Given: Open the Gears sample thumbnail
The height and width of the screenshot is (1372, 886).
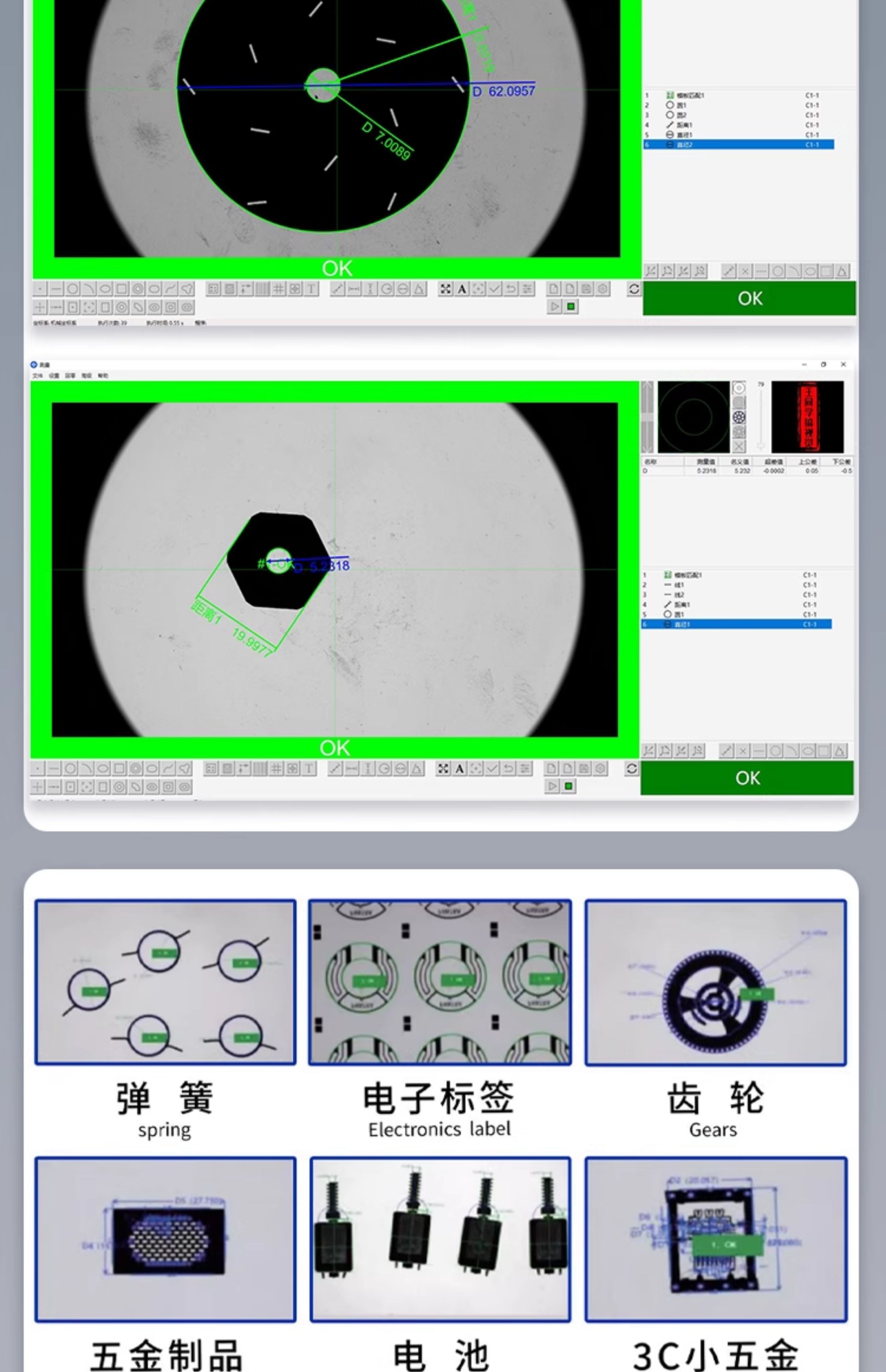Looking at the screenshot, I should (715, 983).
